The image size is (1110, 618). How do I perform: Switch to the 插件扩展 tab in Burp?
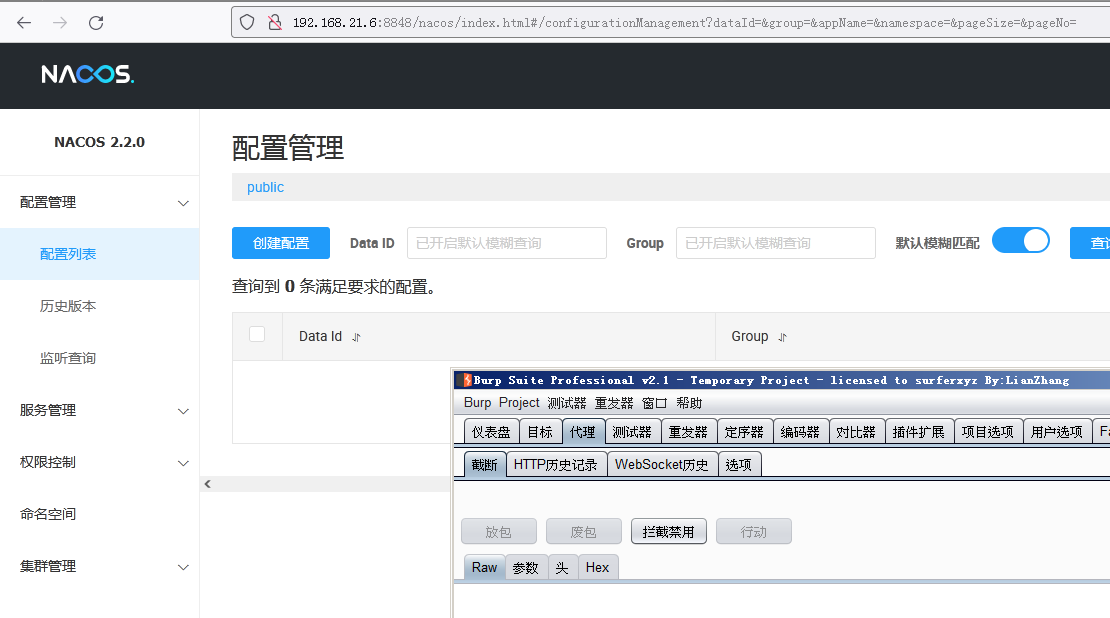919,432
